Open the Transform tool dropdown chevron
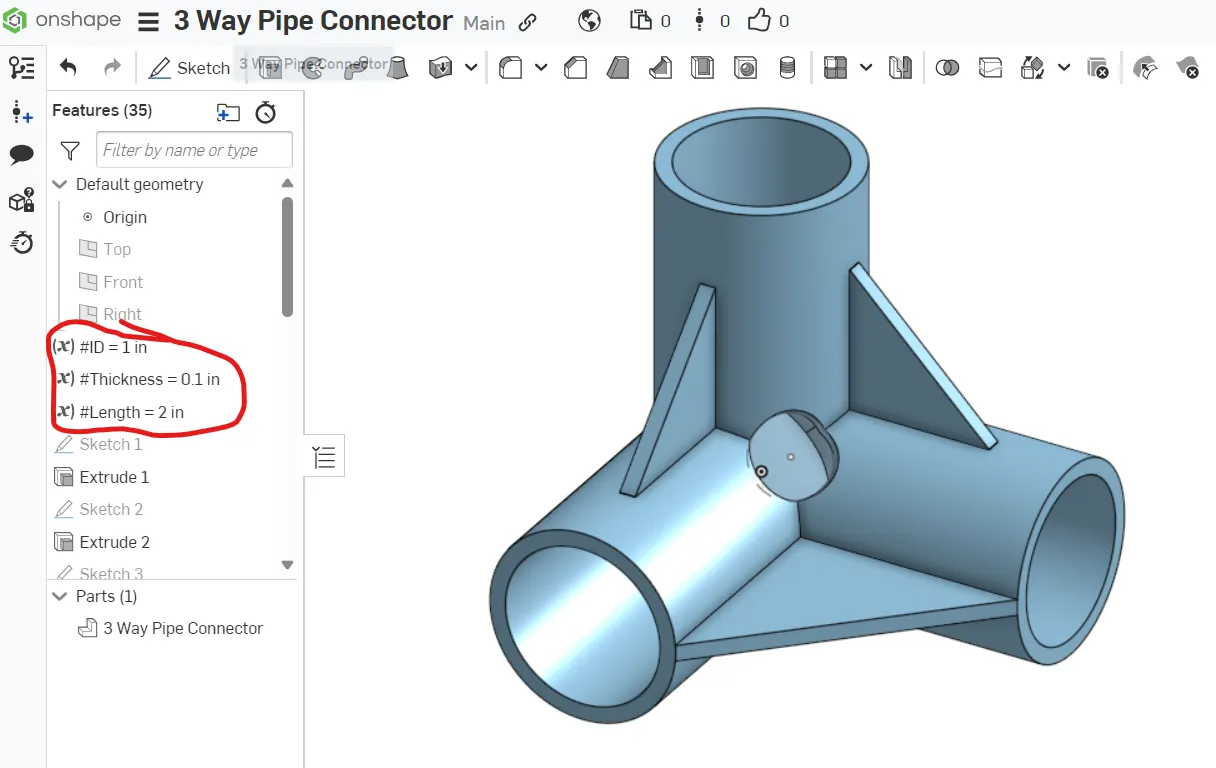Viewport: 1216px width, 768px height. click(1063, 68)
